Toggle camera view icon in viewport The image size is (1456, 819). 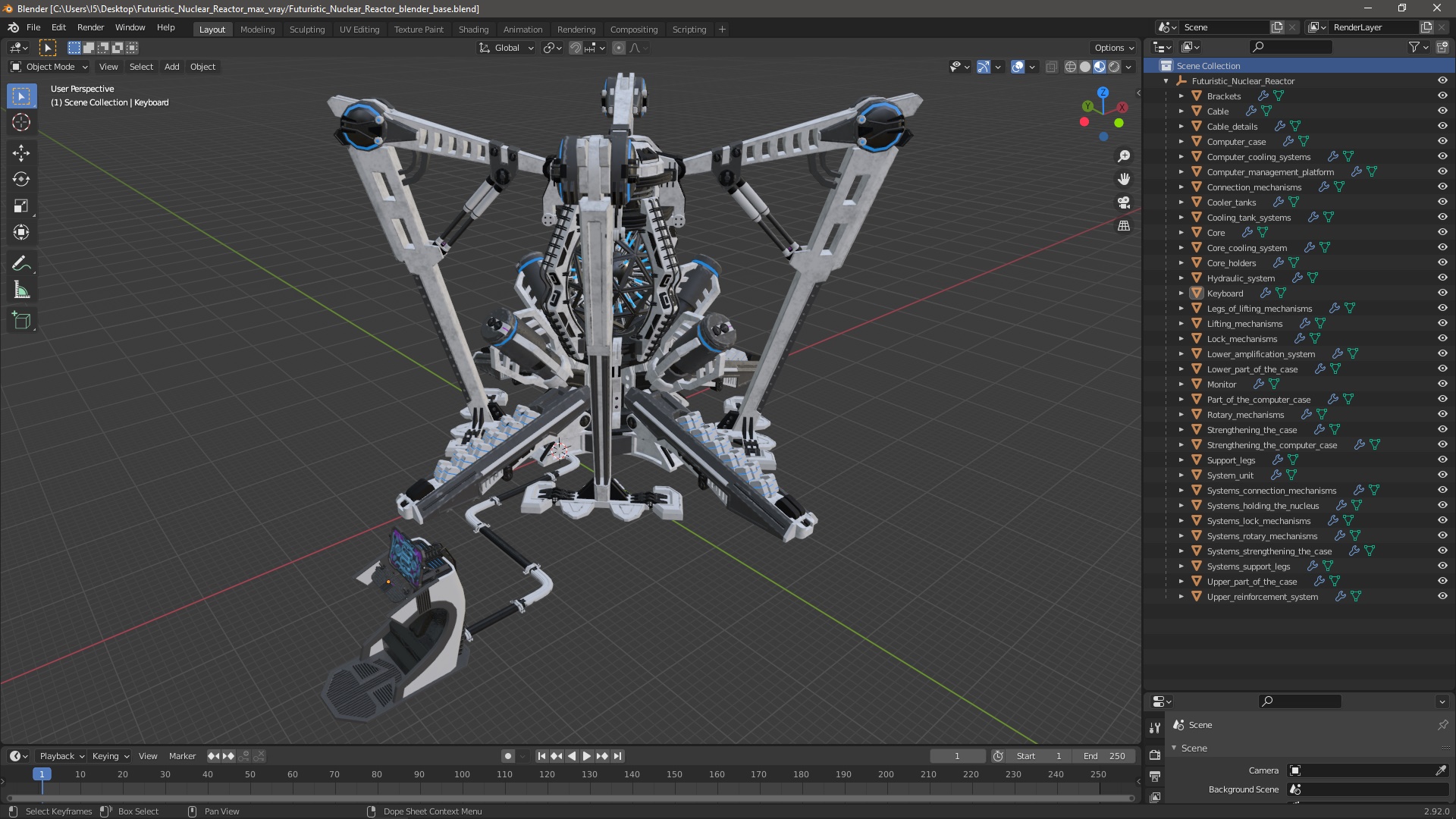(1124, 202)
